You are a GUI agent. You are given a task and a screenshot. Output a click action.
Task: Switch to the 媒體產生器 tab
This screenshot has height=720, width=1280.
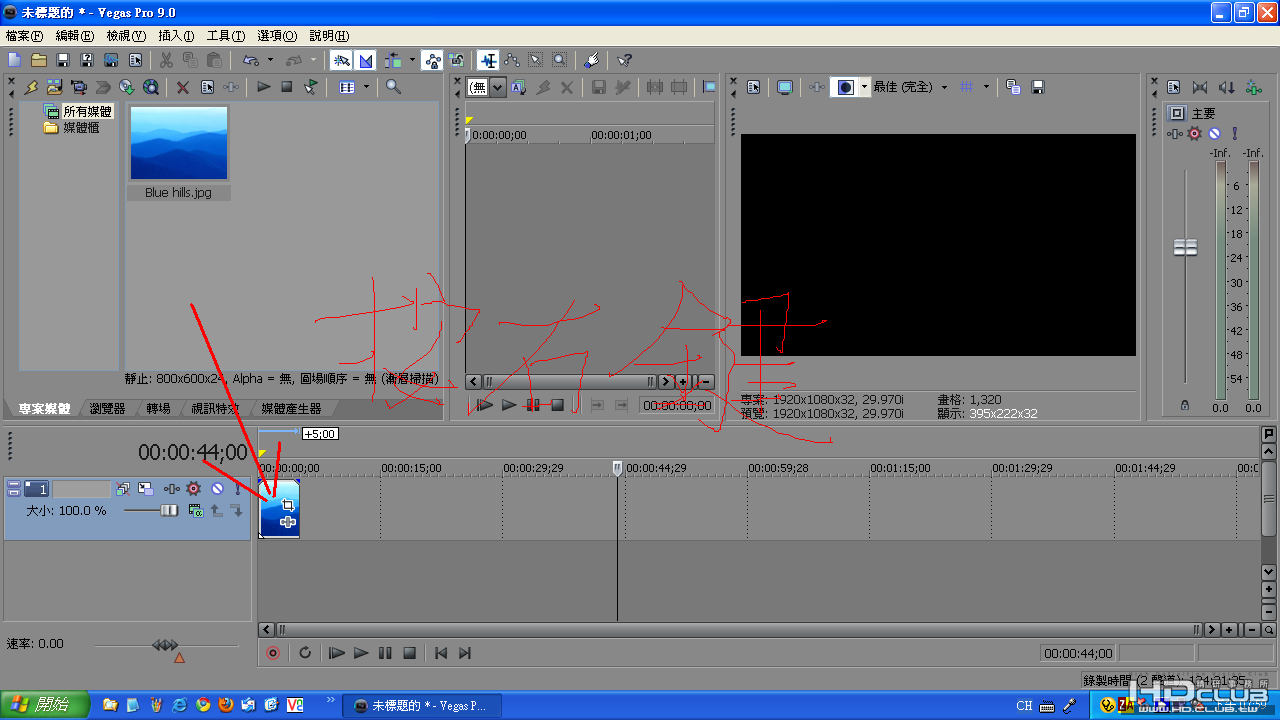(x=291, y=408)
